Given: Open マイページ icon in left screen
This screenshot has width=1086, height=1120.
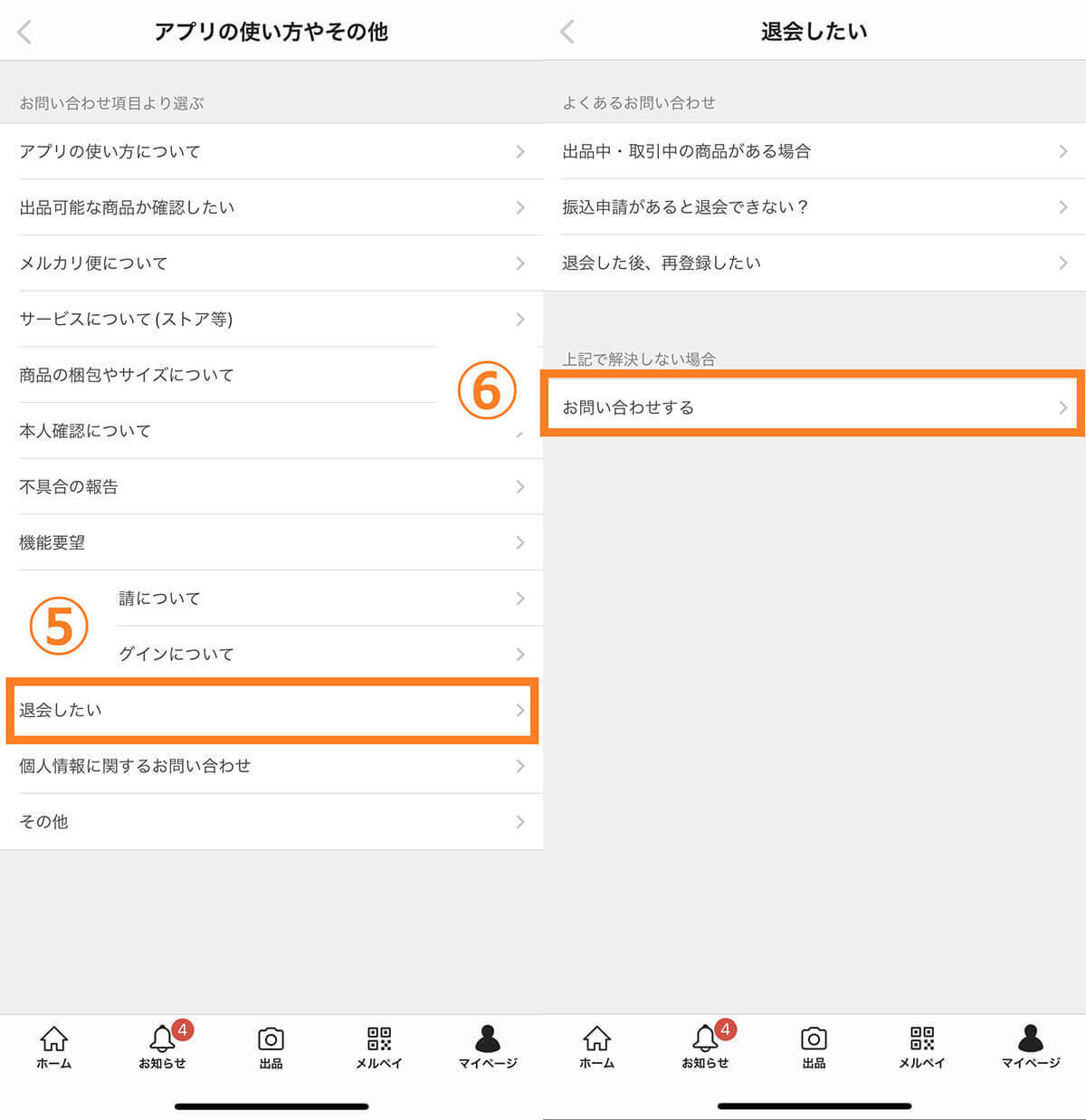Looking at the screenshot, I should tap(487, 1046).
